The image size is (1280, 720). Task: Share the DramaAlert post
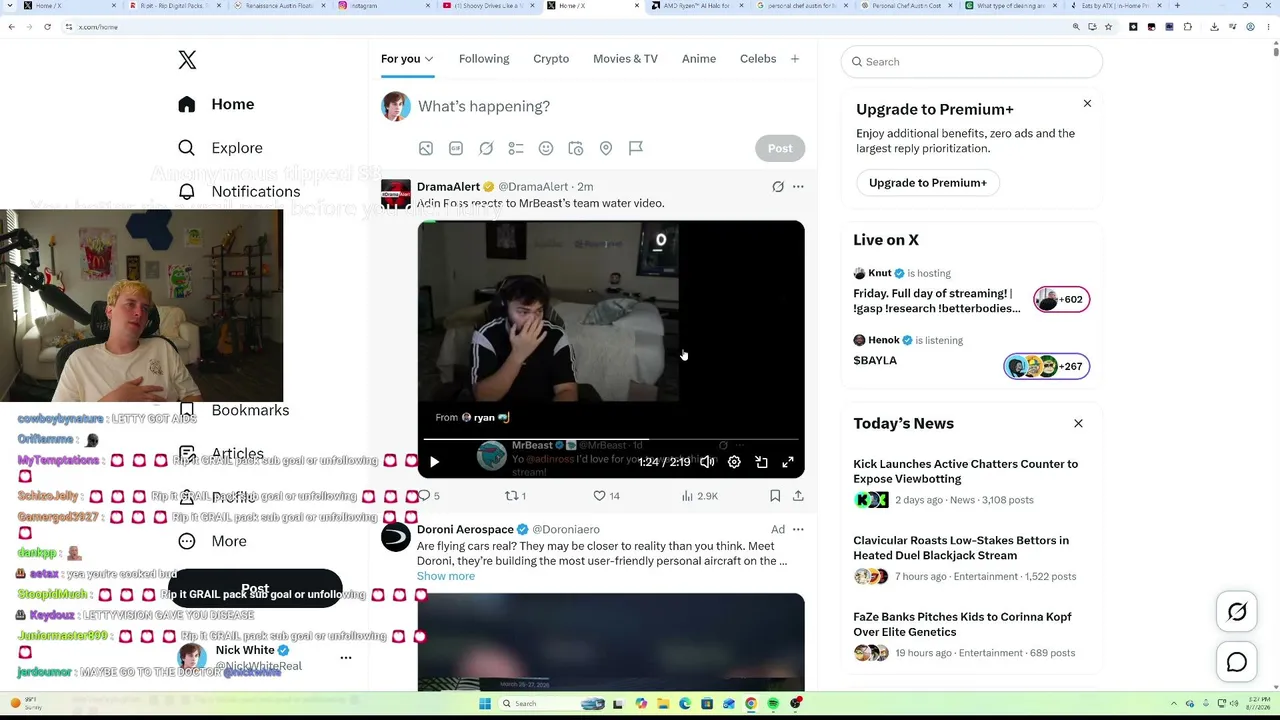point(798,496)
